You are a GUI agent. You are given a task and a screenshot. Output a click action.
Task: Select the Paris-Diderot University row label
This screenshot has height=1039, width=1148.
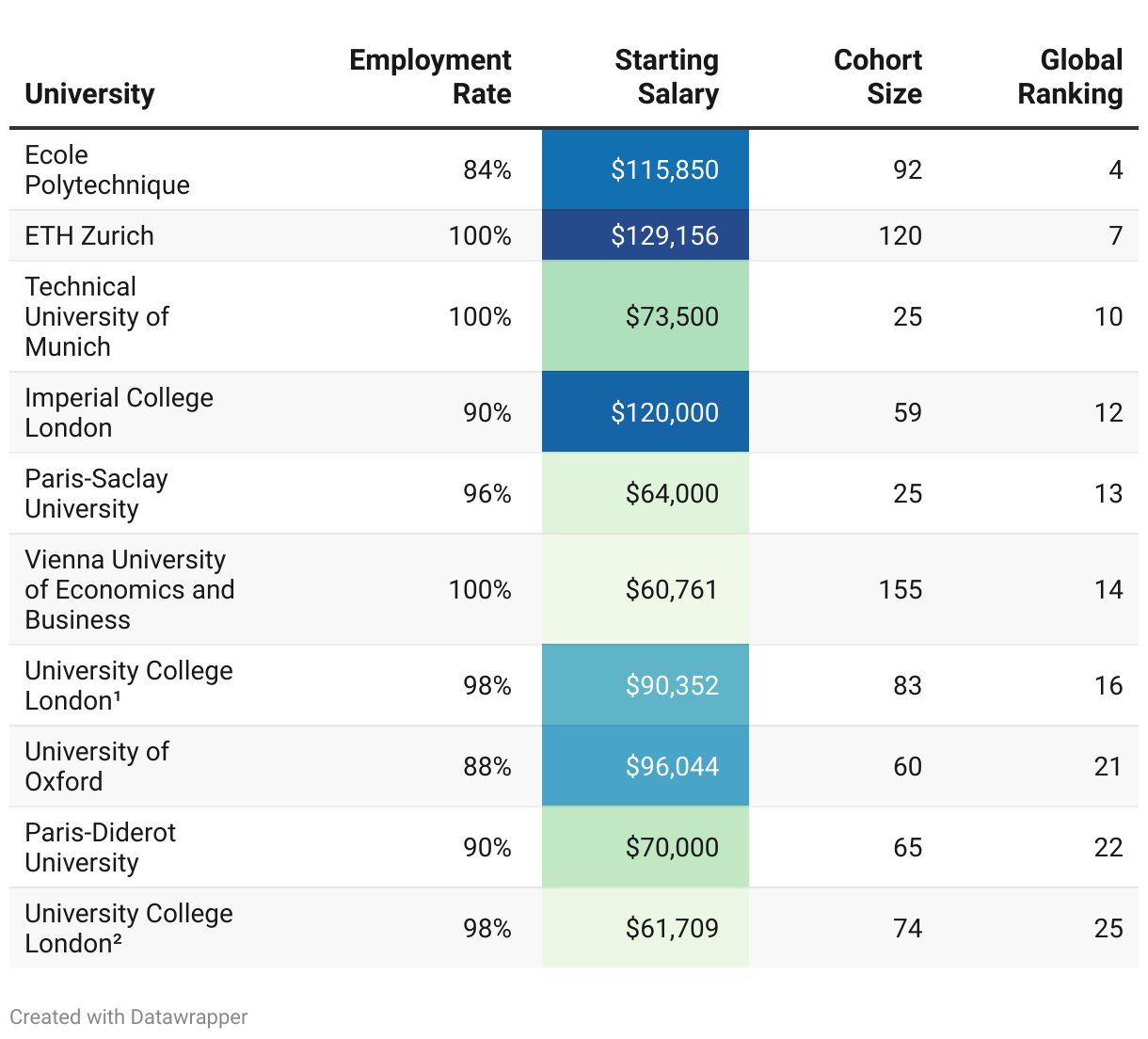click(x=100, y=847)
